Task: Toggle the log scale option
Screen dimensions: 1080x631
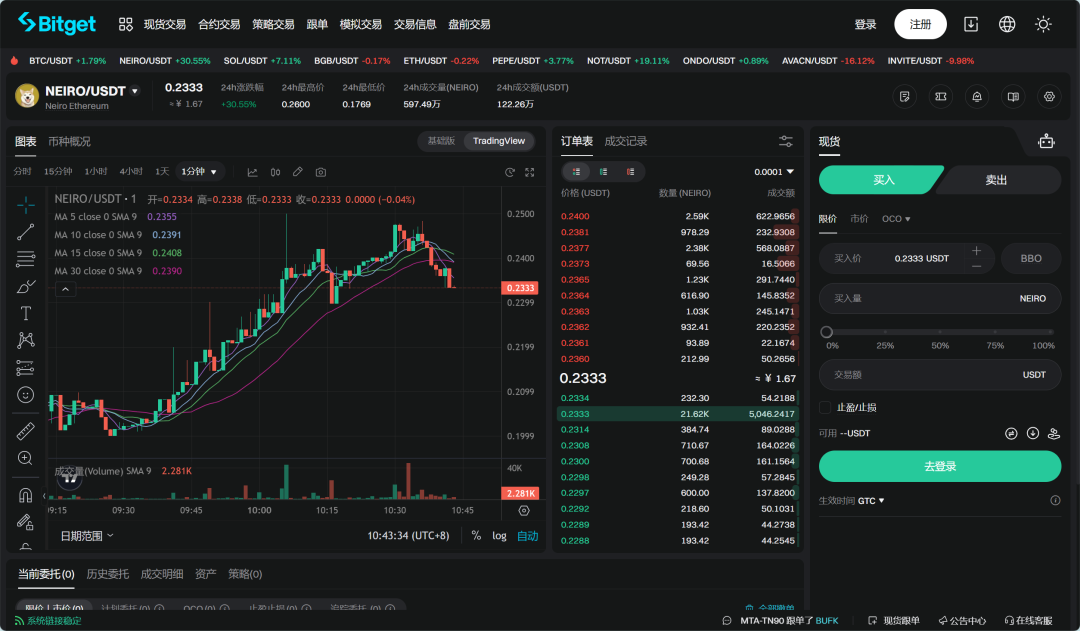Action: (x=499, y=536)
